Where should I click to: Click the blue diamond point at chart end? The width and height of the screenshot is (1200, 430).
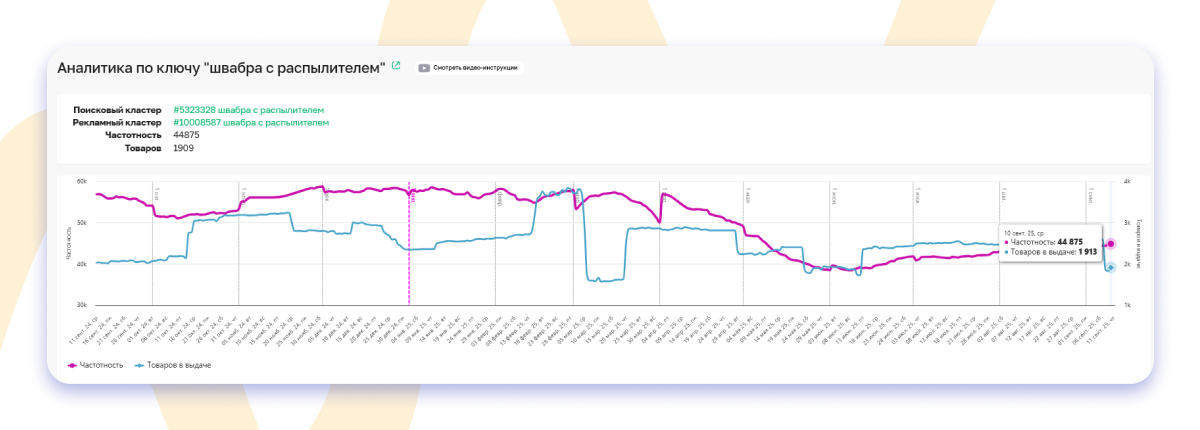coord(1110,267)
